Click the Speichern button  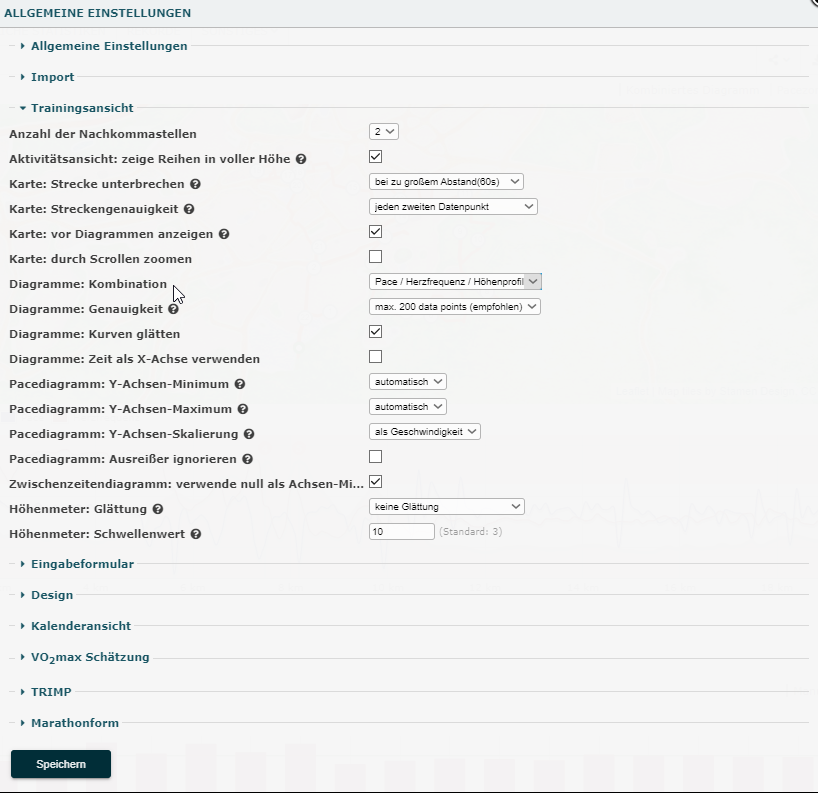pyautogui.click(x=61, y=764)
